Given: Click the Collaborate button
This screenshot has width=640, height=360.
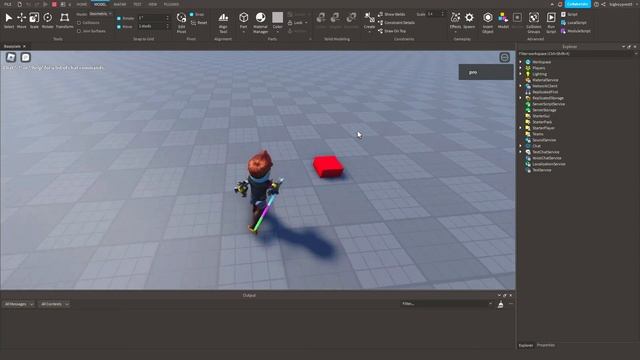Looking at the screenshot, I should point(578,4).
